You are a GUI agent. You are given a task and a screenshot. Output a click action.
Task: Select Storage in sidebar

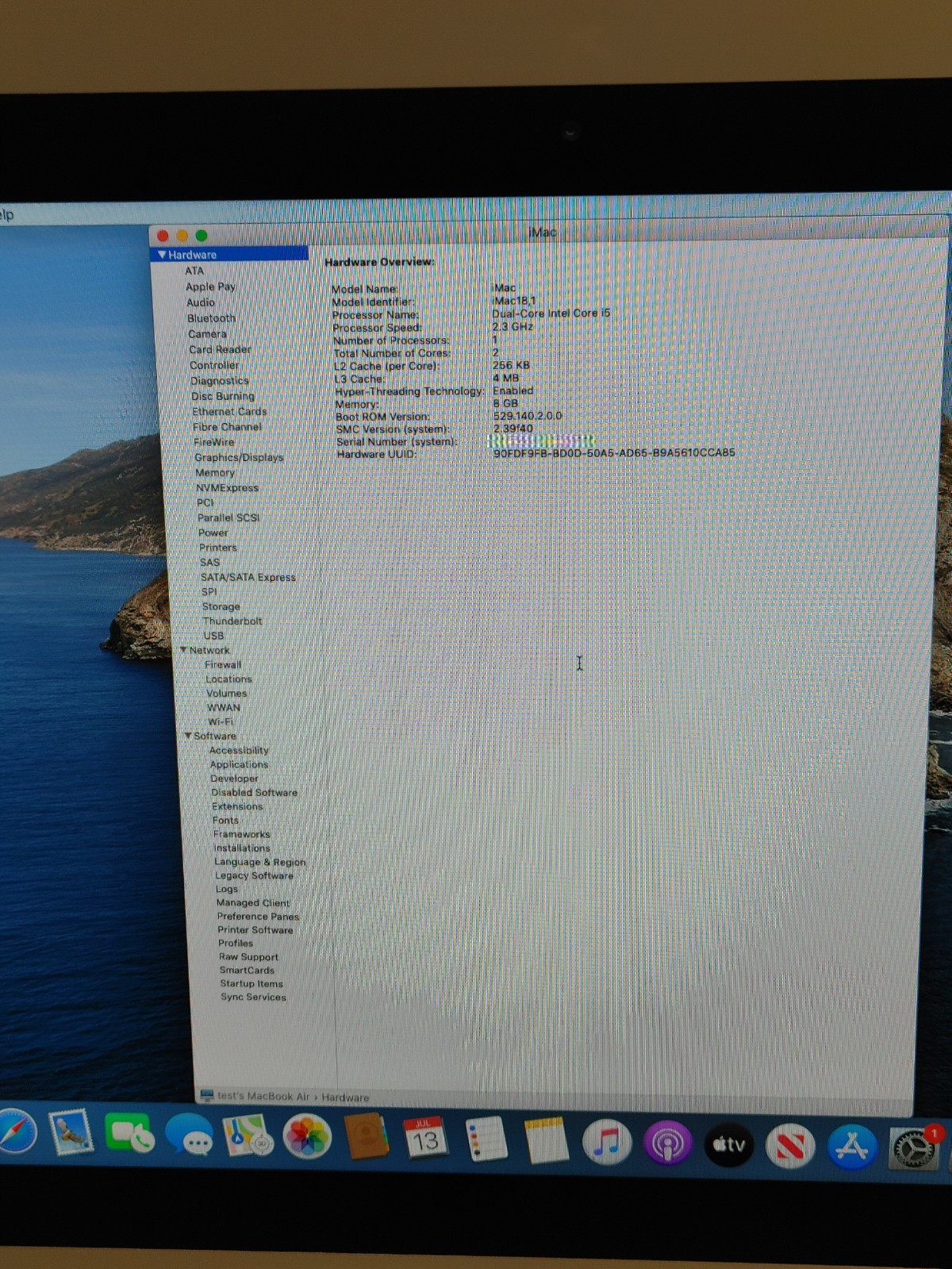tap(221, 606)
